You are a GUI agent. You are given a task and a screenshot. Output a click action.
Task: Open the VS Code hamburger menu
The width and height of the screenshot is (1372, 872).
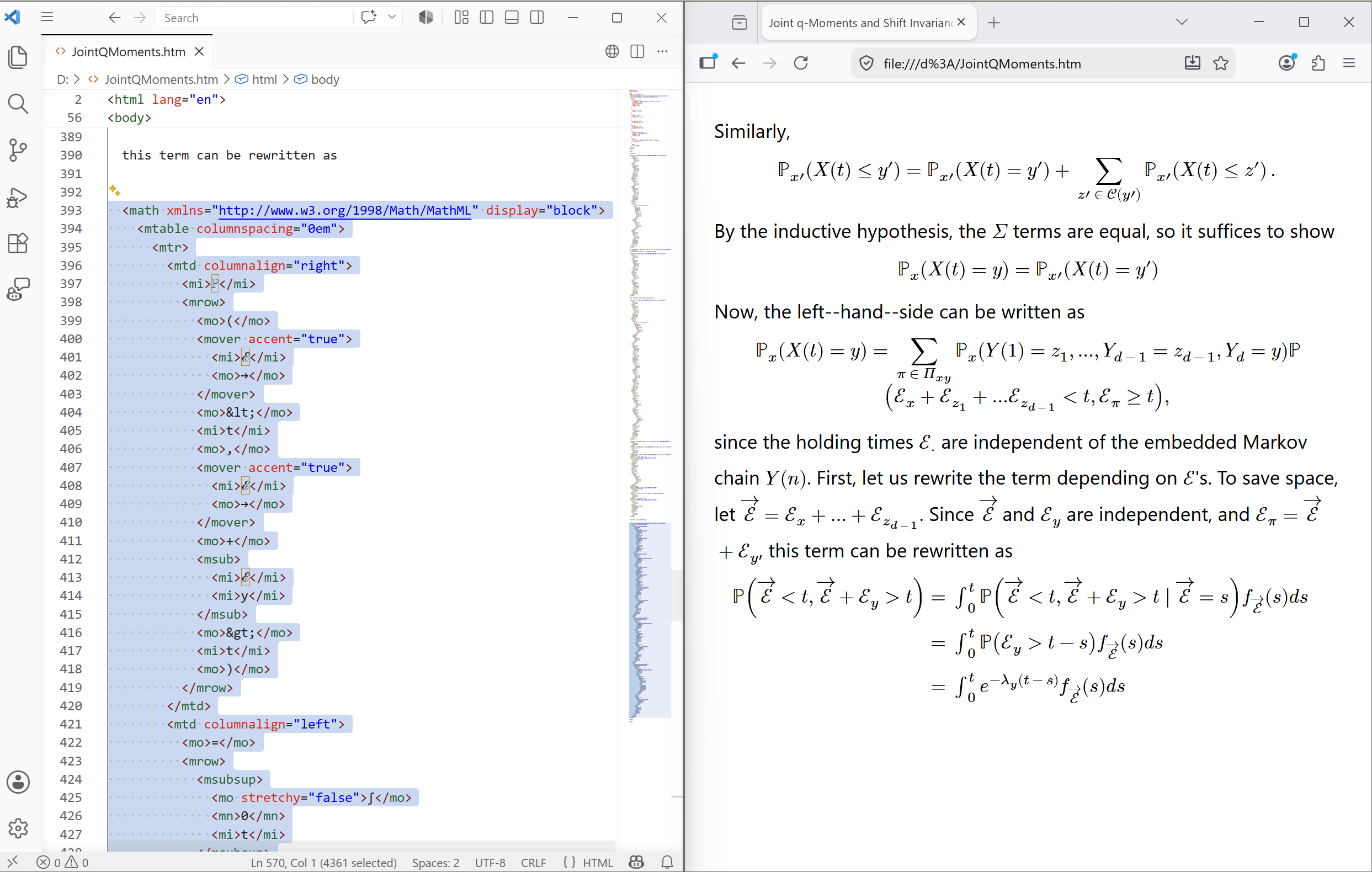click(47, 17)
